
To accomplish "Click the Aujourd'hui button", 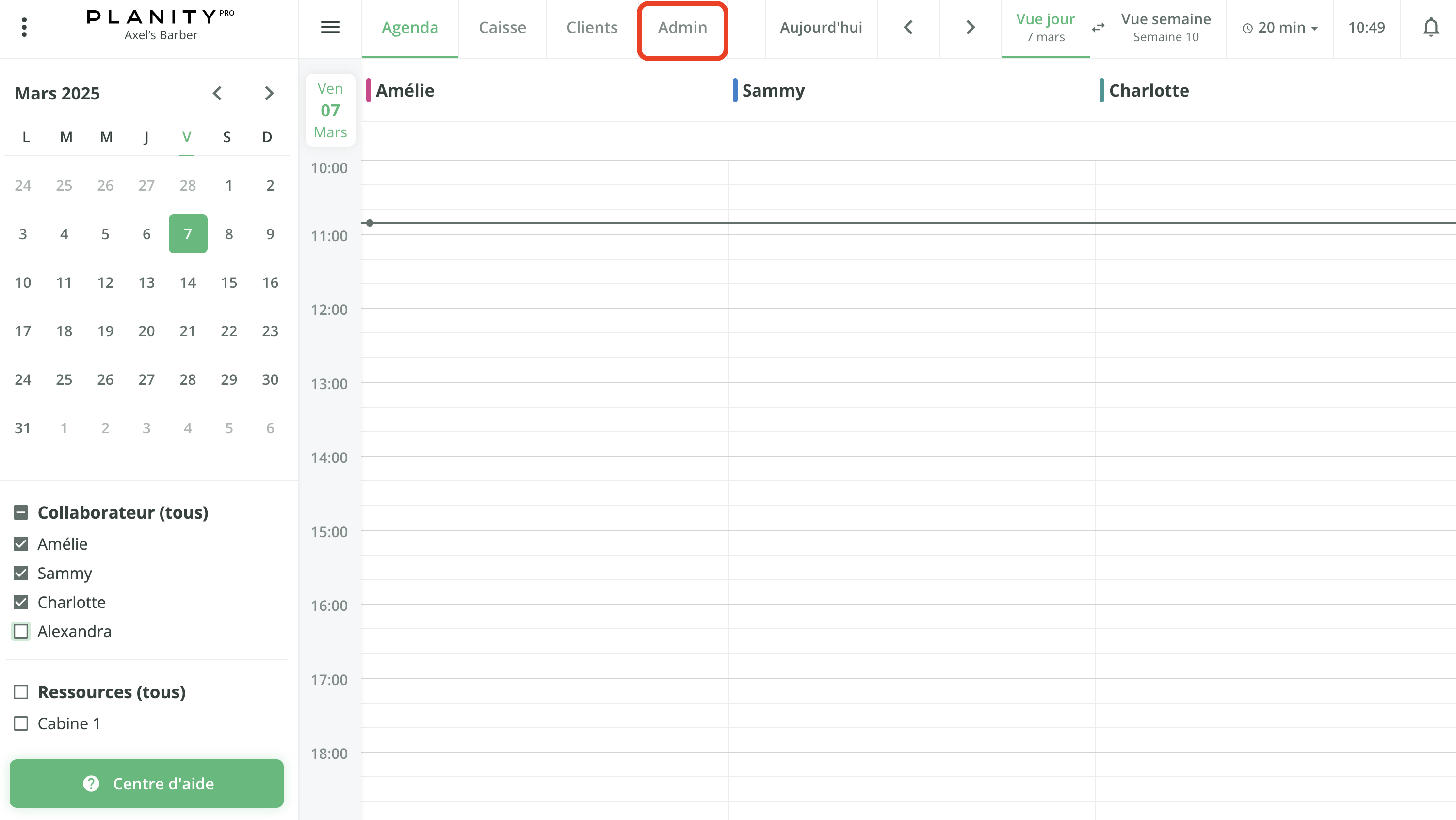I will point(821,27).
